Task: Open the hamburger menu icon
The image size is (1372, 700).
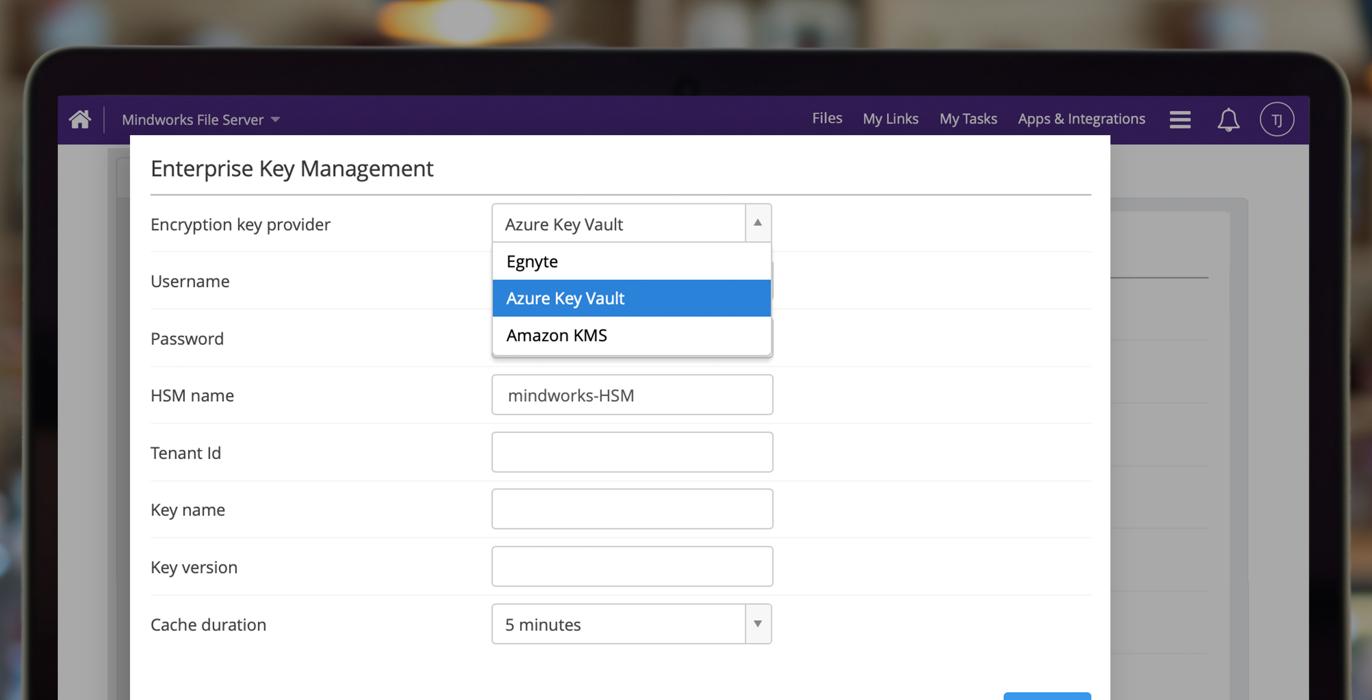Action: pos(1180,119)
